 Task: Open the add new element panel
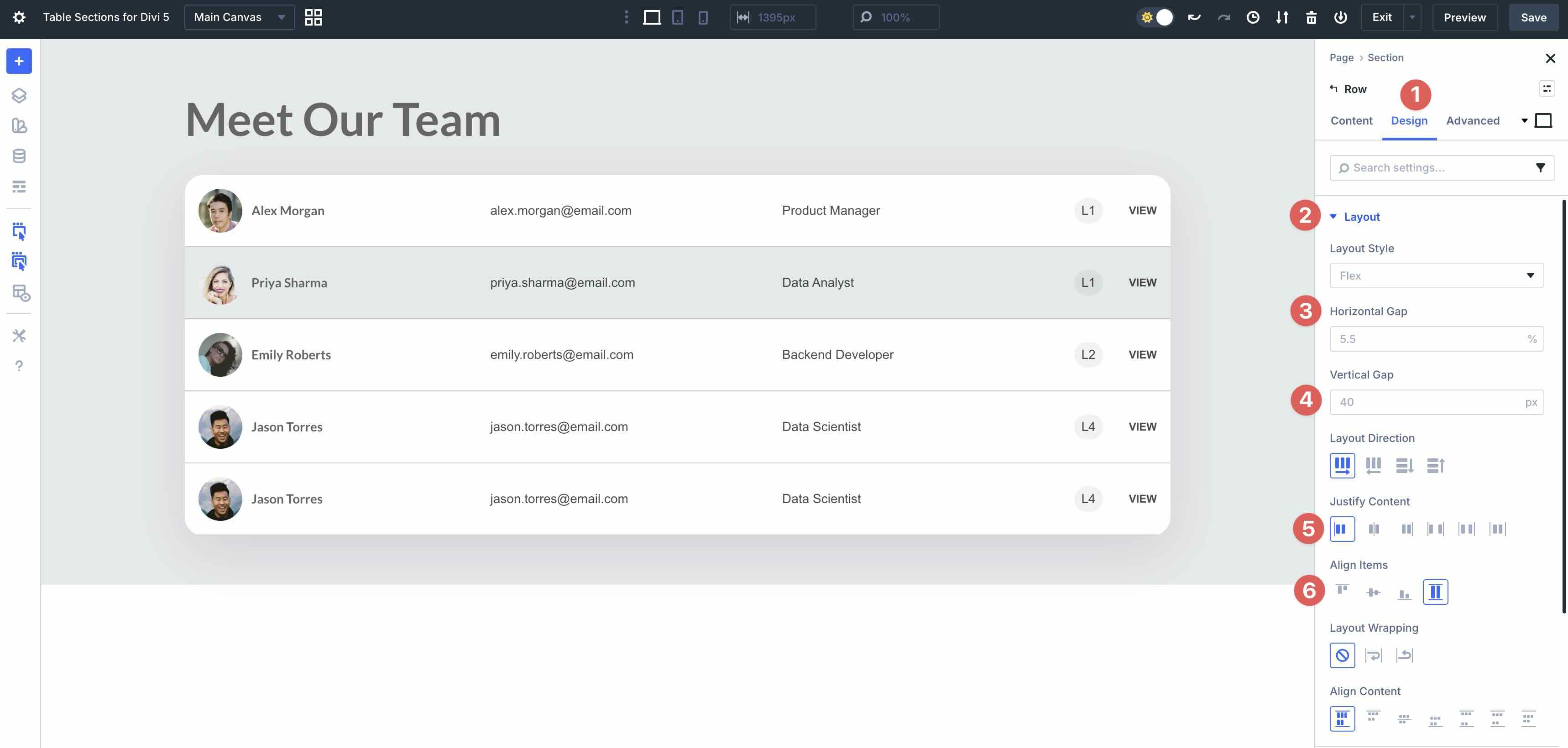[x=18, y=61]
